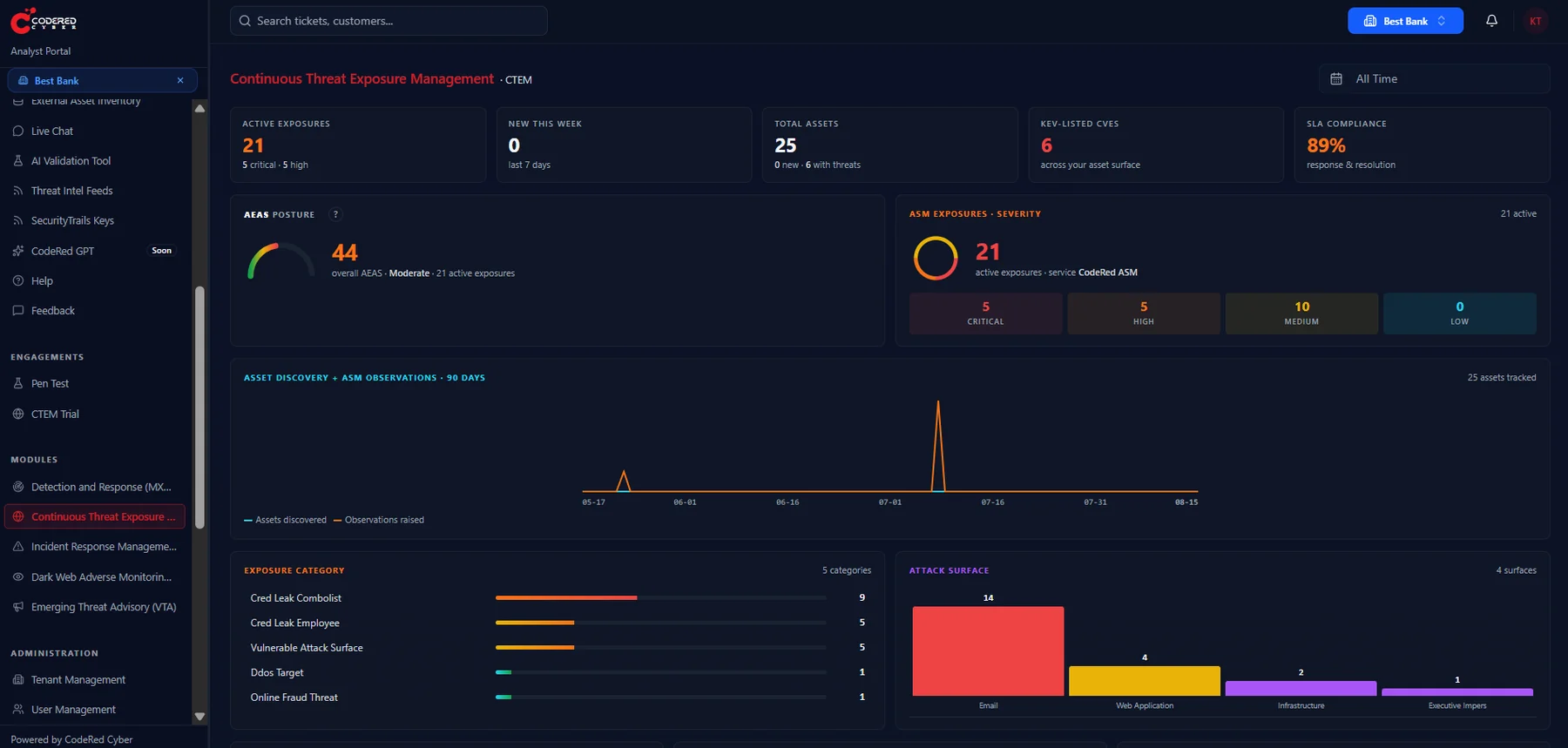
Task: Click the sidebar scrollbar up arrow
Action: coord(199,108)
